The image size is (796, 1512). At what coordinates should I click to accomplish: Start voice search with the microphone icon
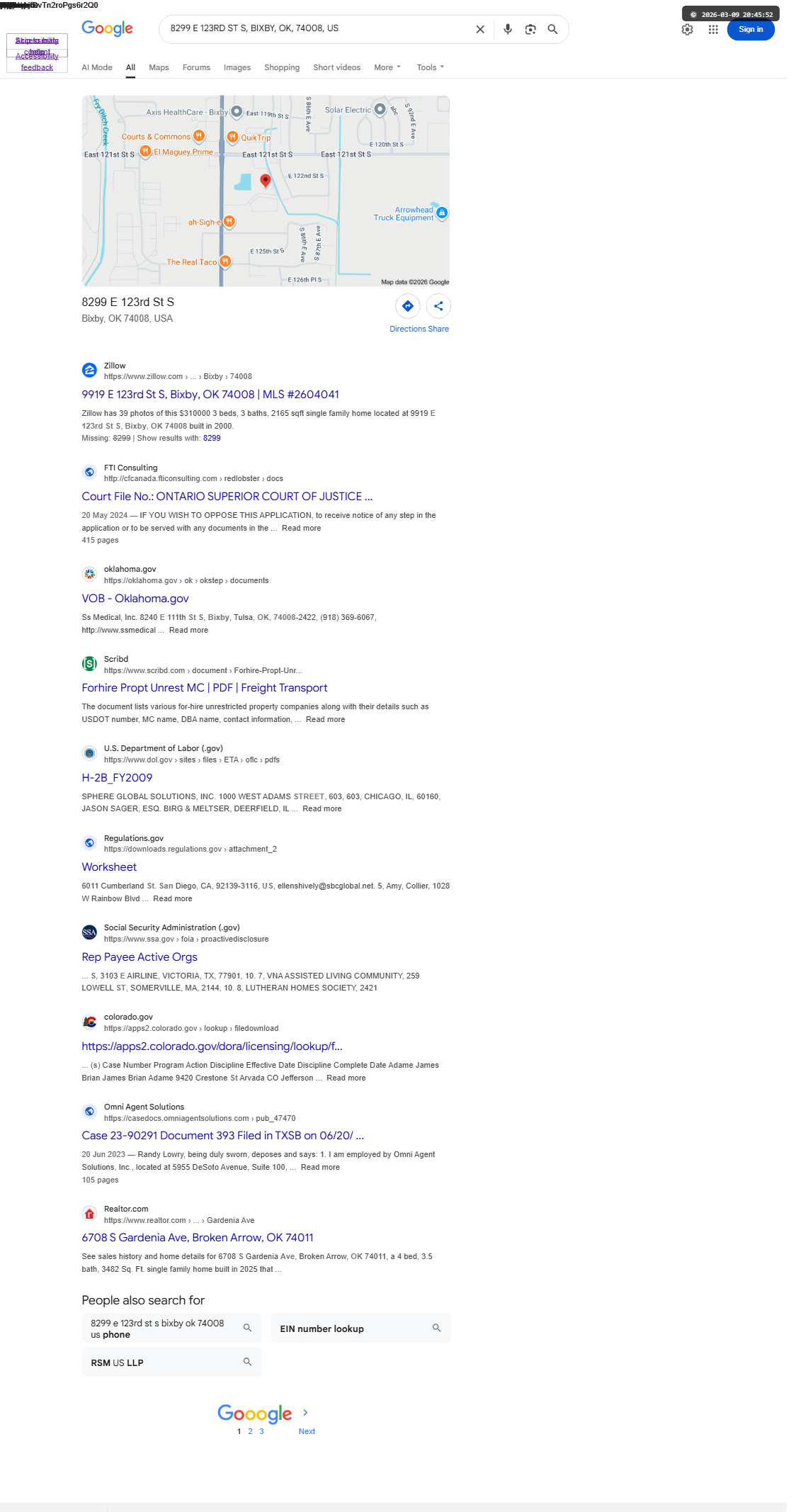[x=508, y=29]
